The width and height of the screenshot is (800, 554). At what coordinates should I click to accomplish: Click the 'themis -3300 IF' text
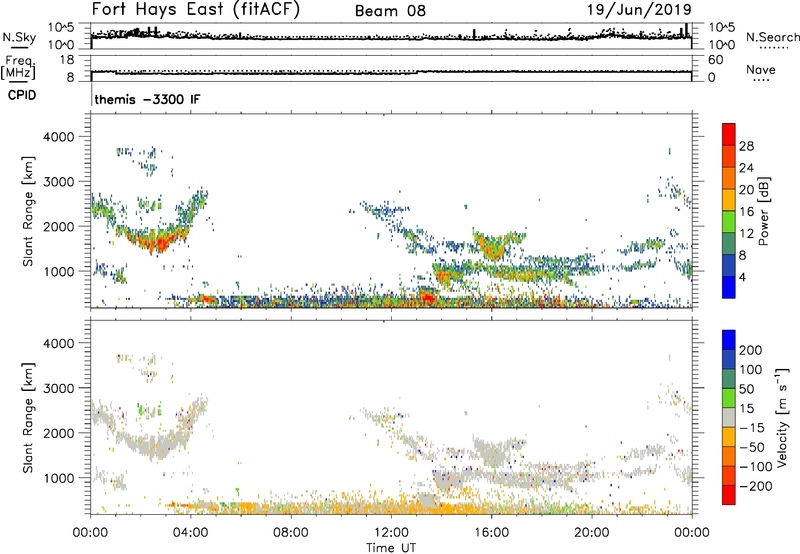pos(147,99)
